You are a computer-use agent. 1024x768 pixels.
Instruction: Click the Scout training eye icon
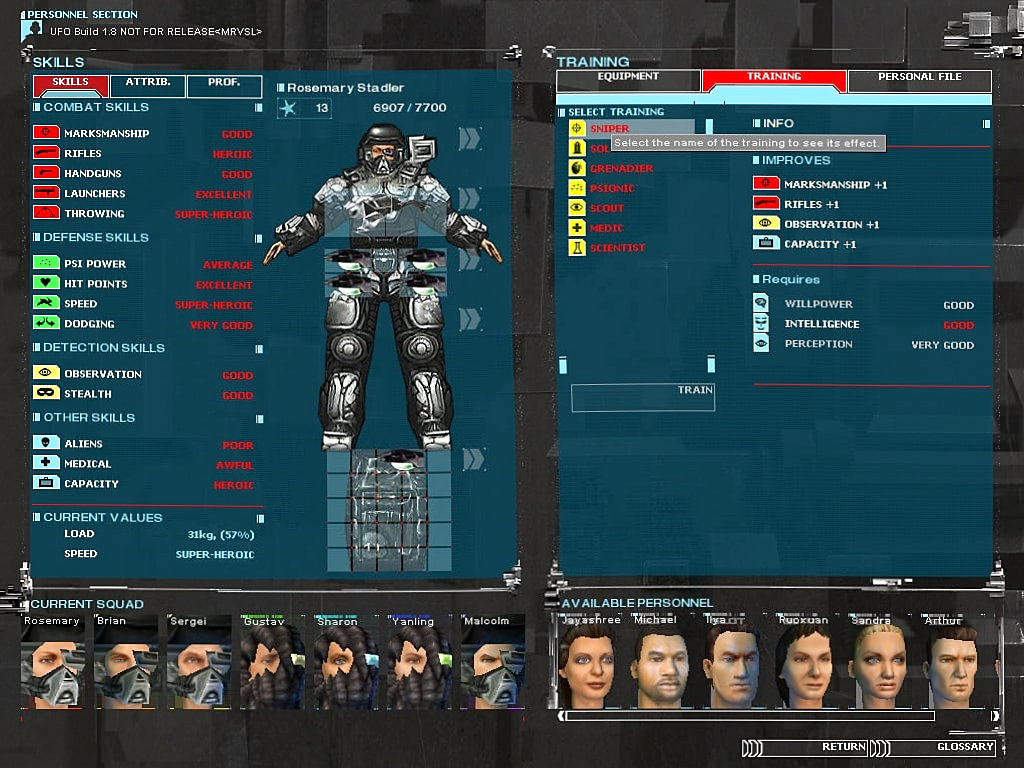[577, 208]
